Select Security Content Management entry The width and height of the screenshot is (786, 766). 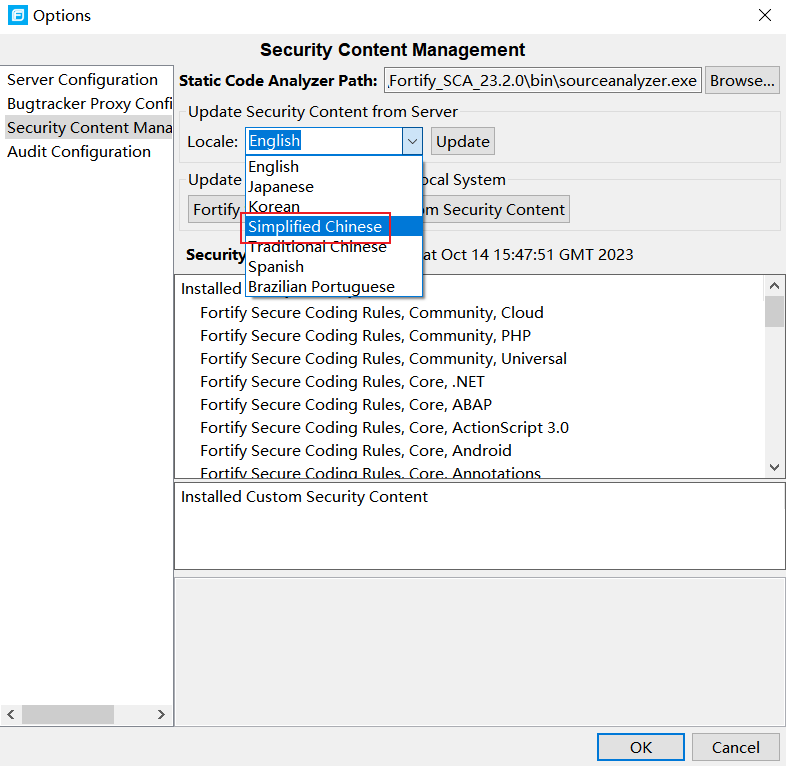89,128
